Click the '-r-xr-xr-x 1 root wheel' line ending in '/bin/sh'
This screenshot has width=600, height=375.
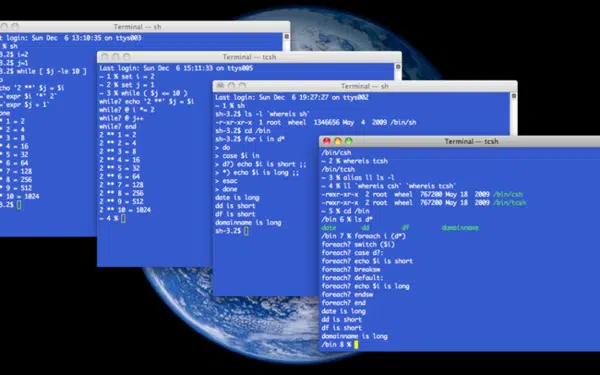click(x=316, y=122)
